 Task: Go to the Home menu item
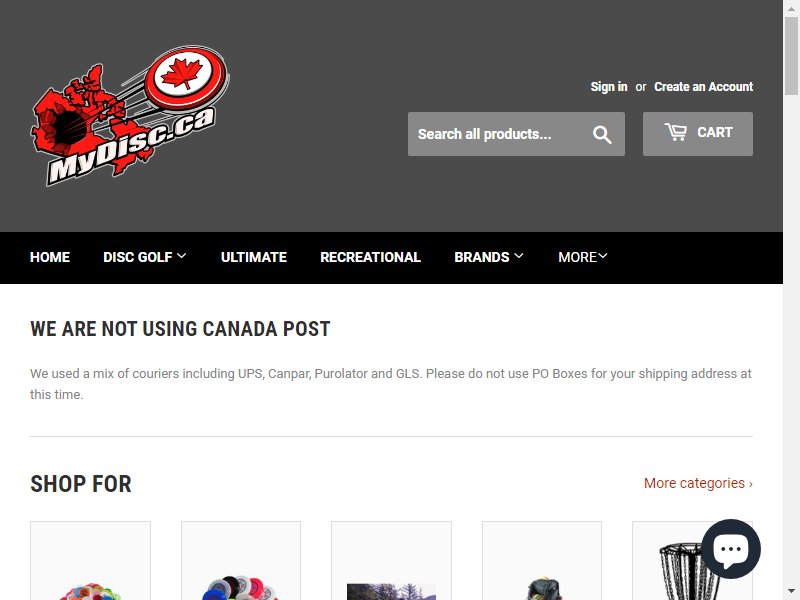(x=50, y=257)
